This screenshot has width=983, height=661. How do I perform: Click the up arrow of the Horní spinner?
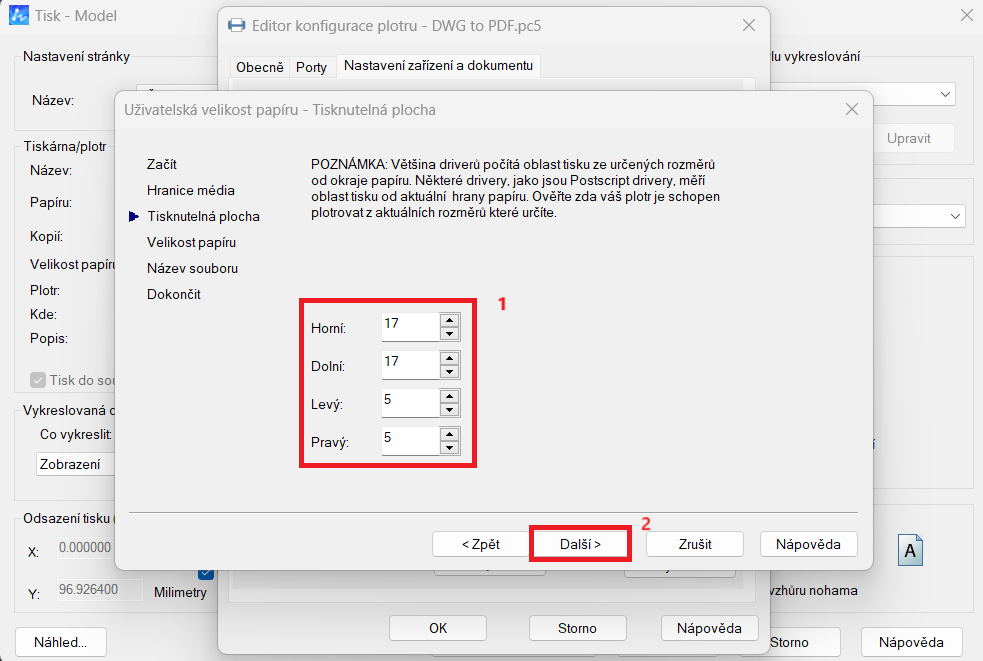(x=450, y=320)
